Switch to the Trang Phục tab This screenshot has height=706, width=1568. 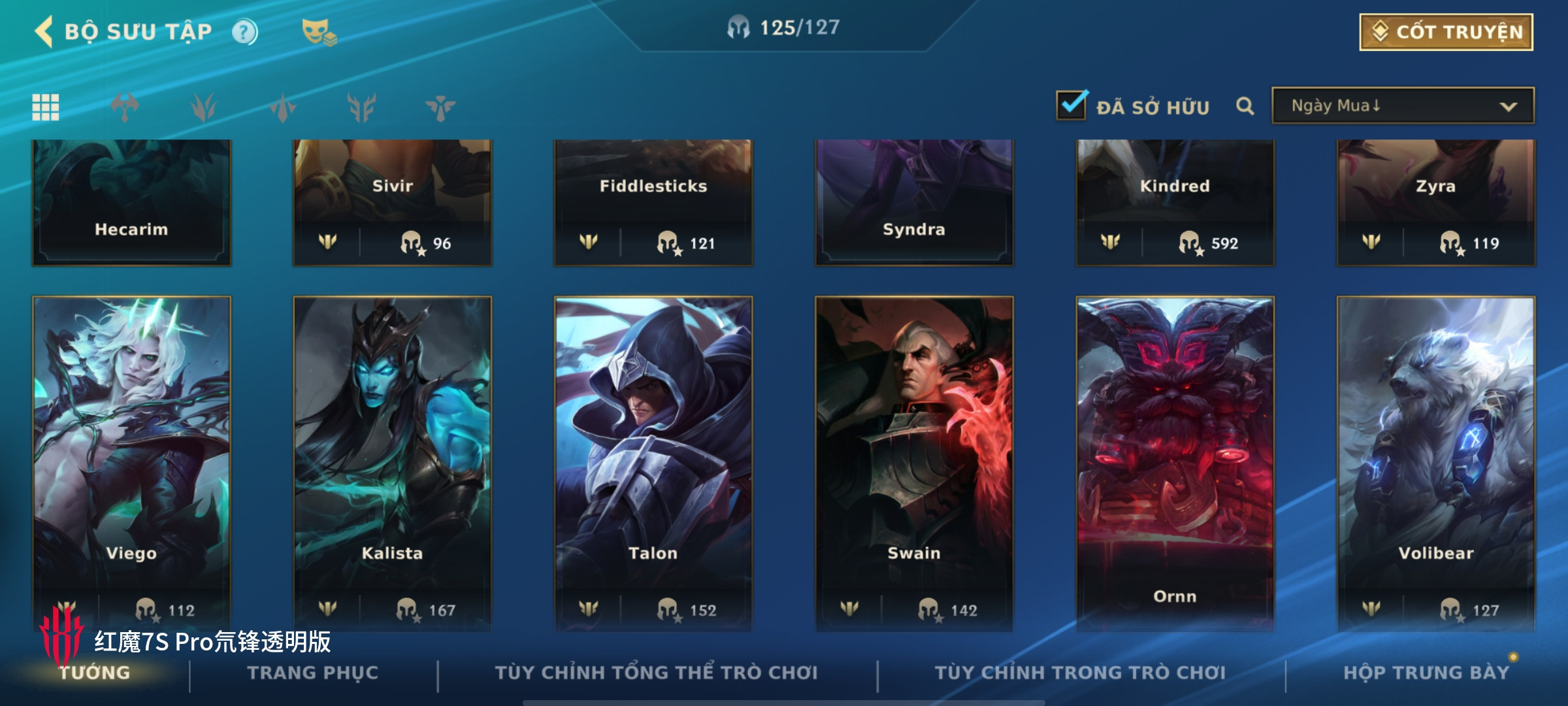[x=313, y=673]
